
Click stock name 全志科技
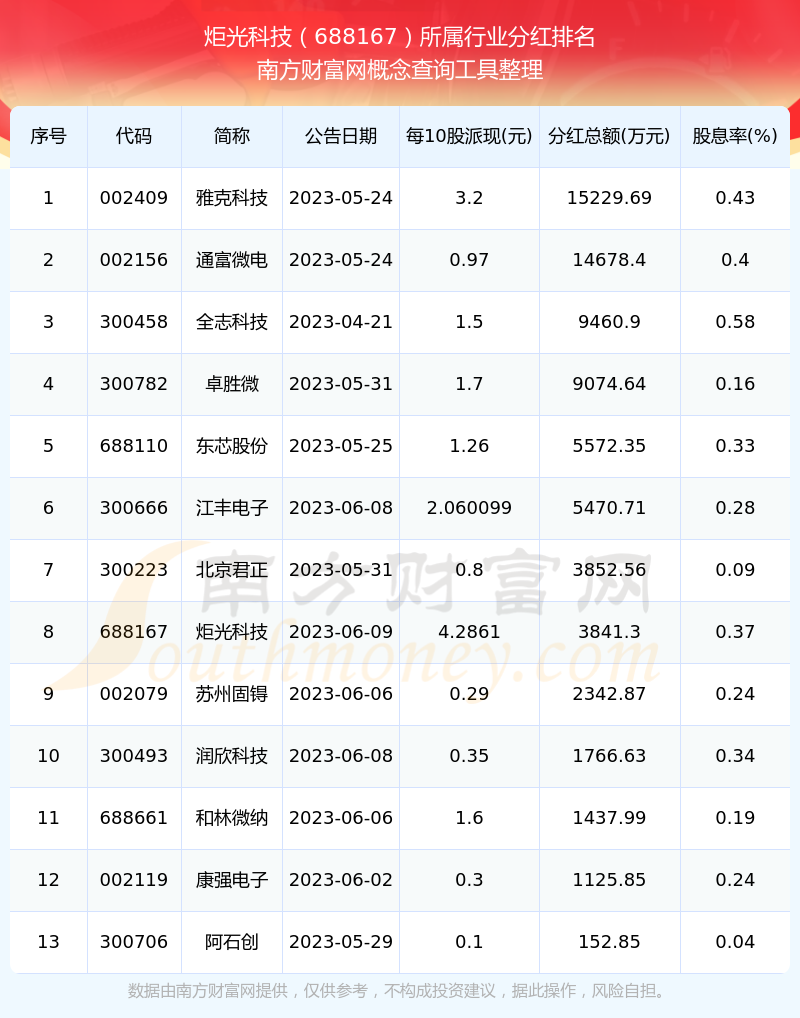tap(232, 322)
